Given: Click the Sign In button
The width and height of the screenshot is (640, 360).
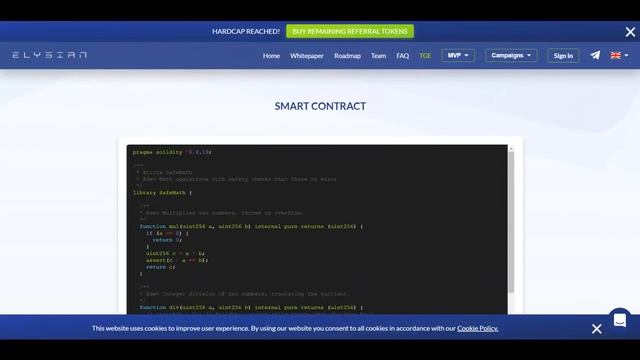Looking at the screenshot, I should (563, 56).
